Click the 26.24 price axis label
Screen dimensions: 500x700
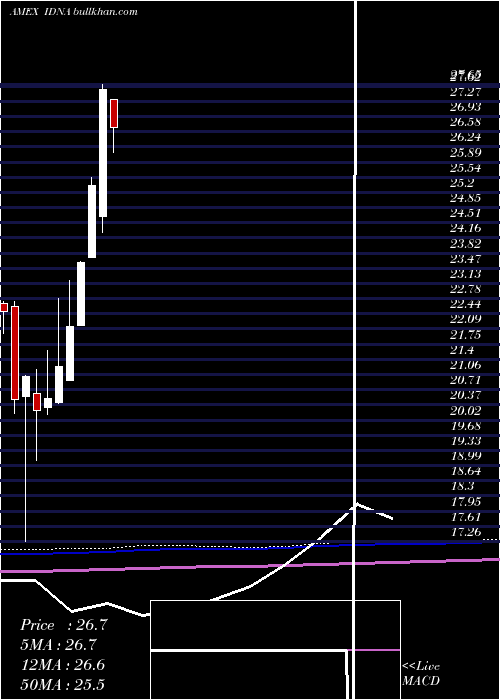tap(466, 138)
